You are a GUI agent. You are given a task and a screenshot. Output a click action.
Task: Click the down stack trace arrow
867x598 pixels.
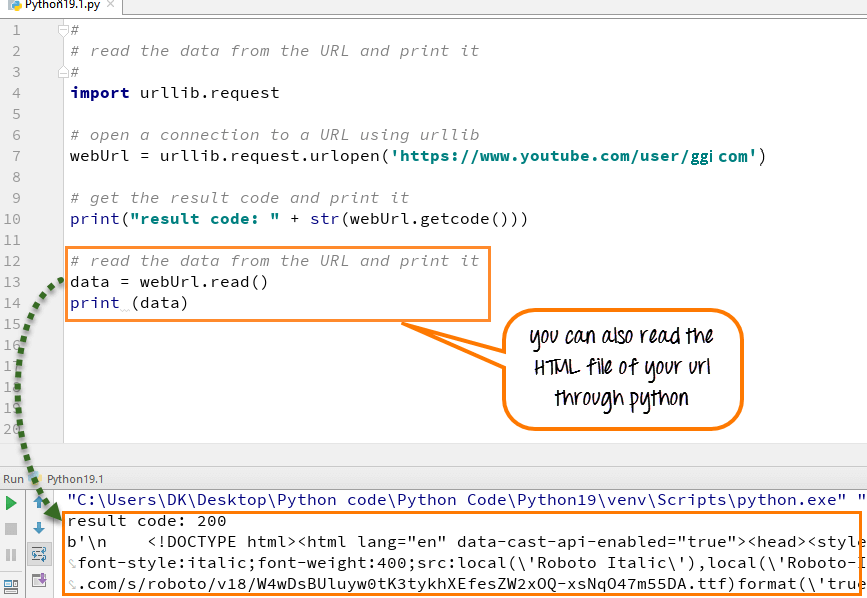(x=40, y=528)
